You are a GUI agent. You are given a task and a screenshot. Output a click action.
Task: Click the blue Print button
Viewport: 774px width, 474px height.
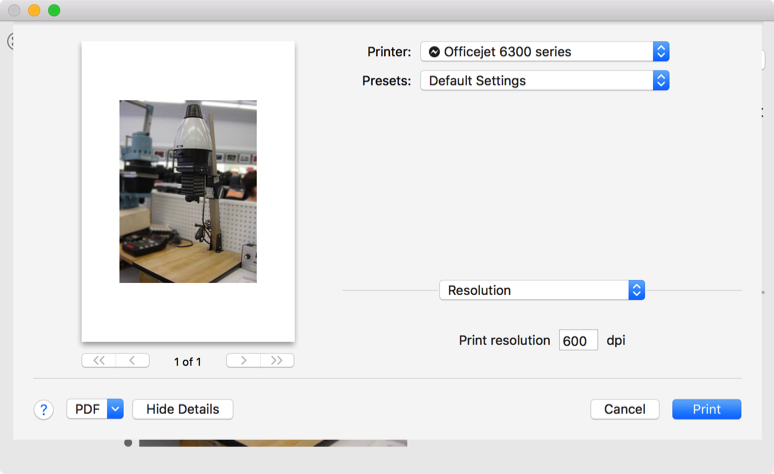[706, 409]
